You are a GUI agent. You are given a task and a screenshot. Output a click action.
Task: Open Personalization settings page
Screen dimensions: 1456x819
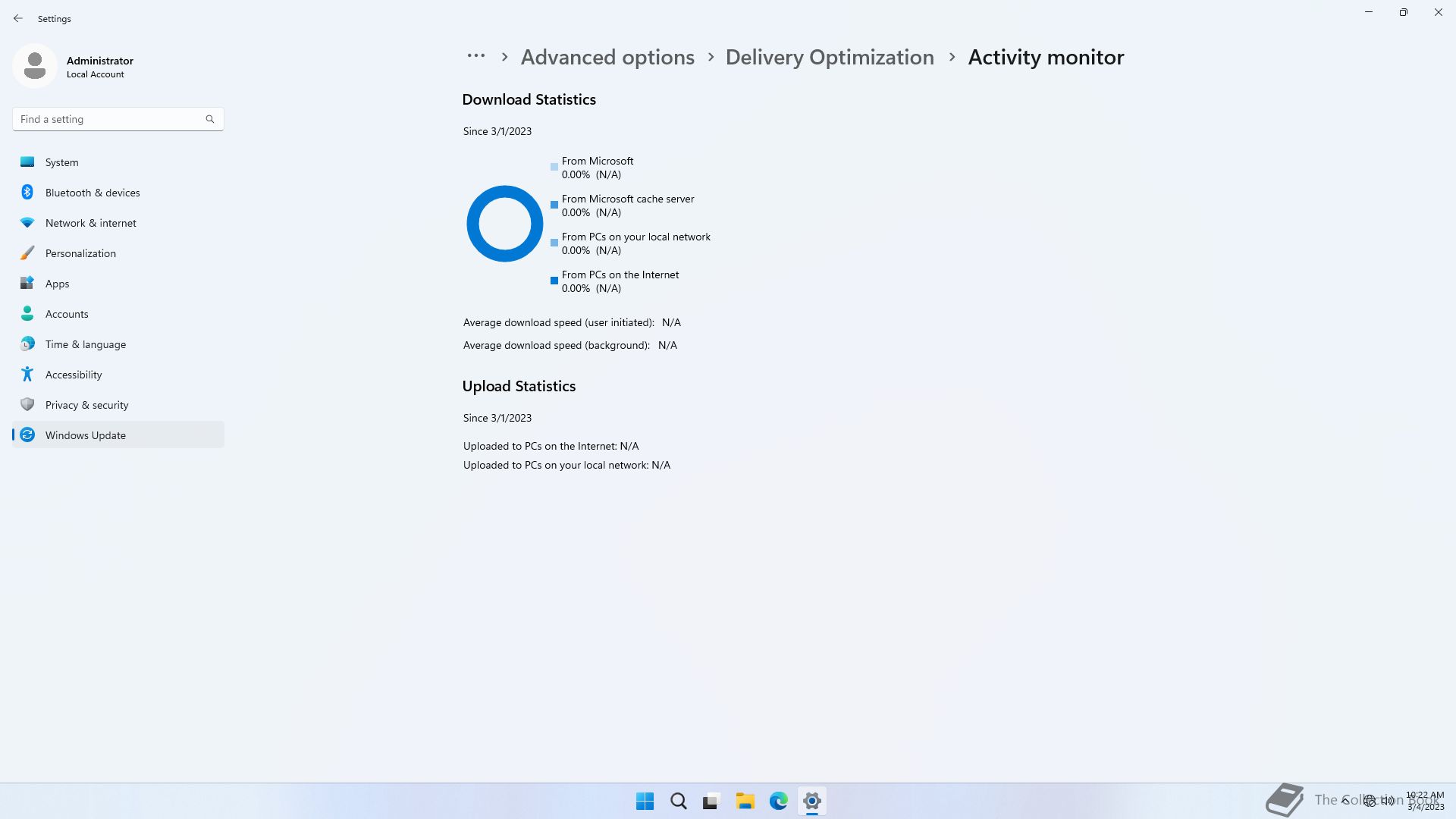[x=80, y=253]
